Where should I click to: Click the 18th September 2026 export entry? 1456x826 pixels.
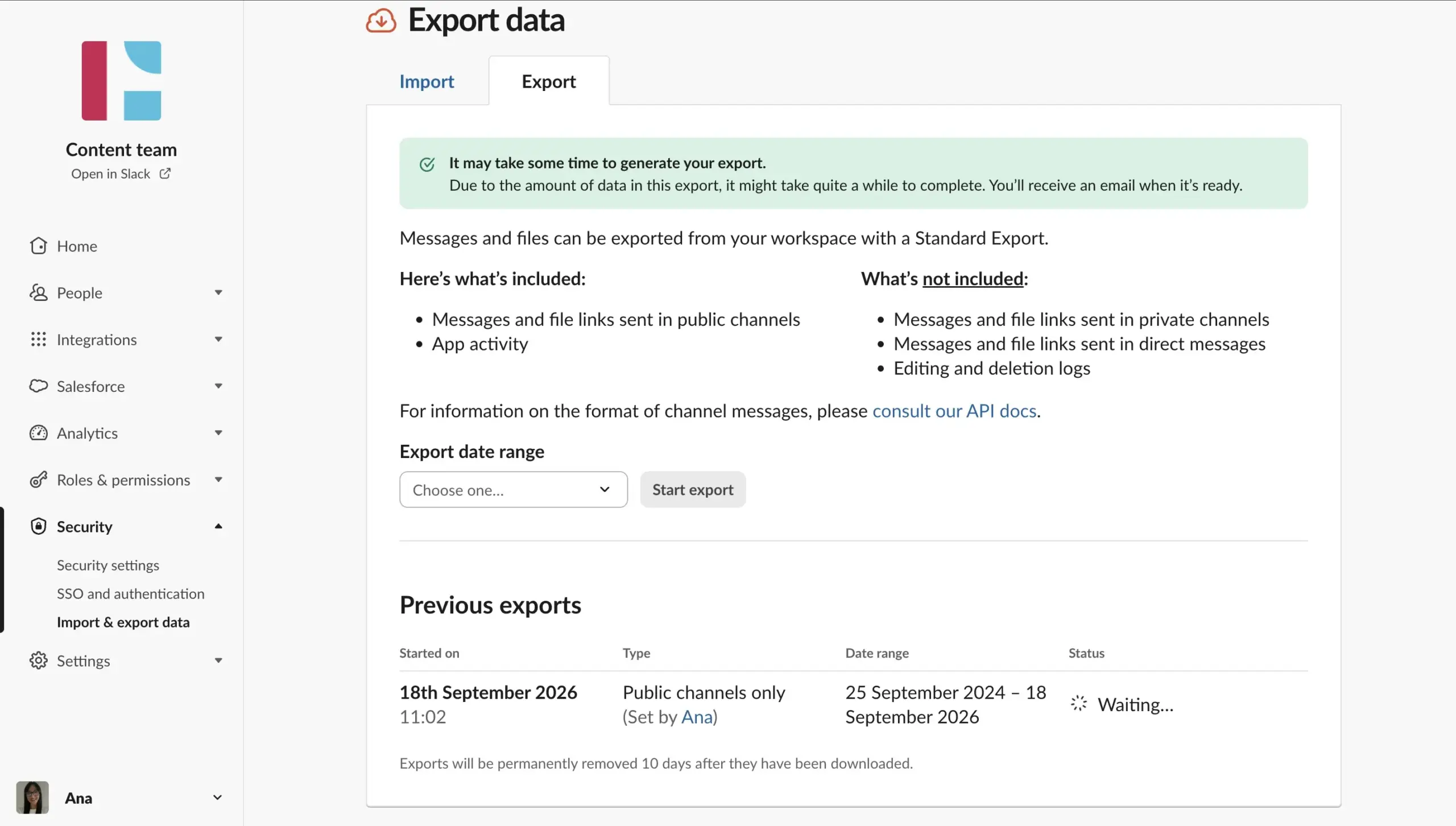point(489,692)
